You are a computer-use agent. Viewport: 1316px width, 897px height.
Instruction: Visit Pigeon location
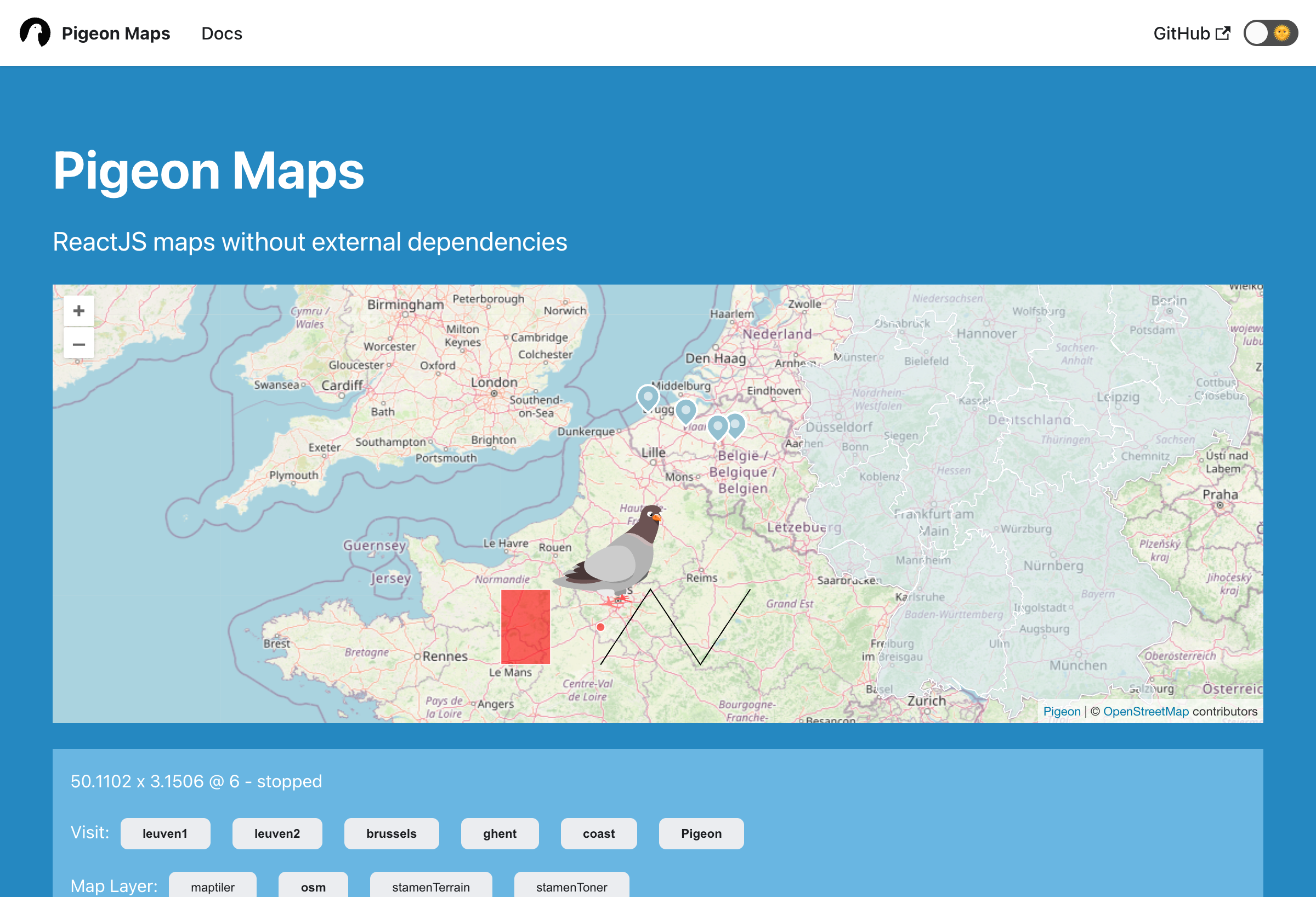coord(701,833)
